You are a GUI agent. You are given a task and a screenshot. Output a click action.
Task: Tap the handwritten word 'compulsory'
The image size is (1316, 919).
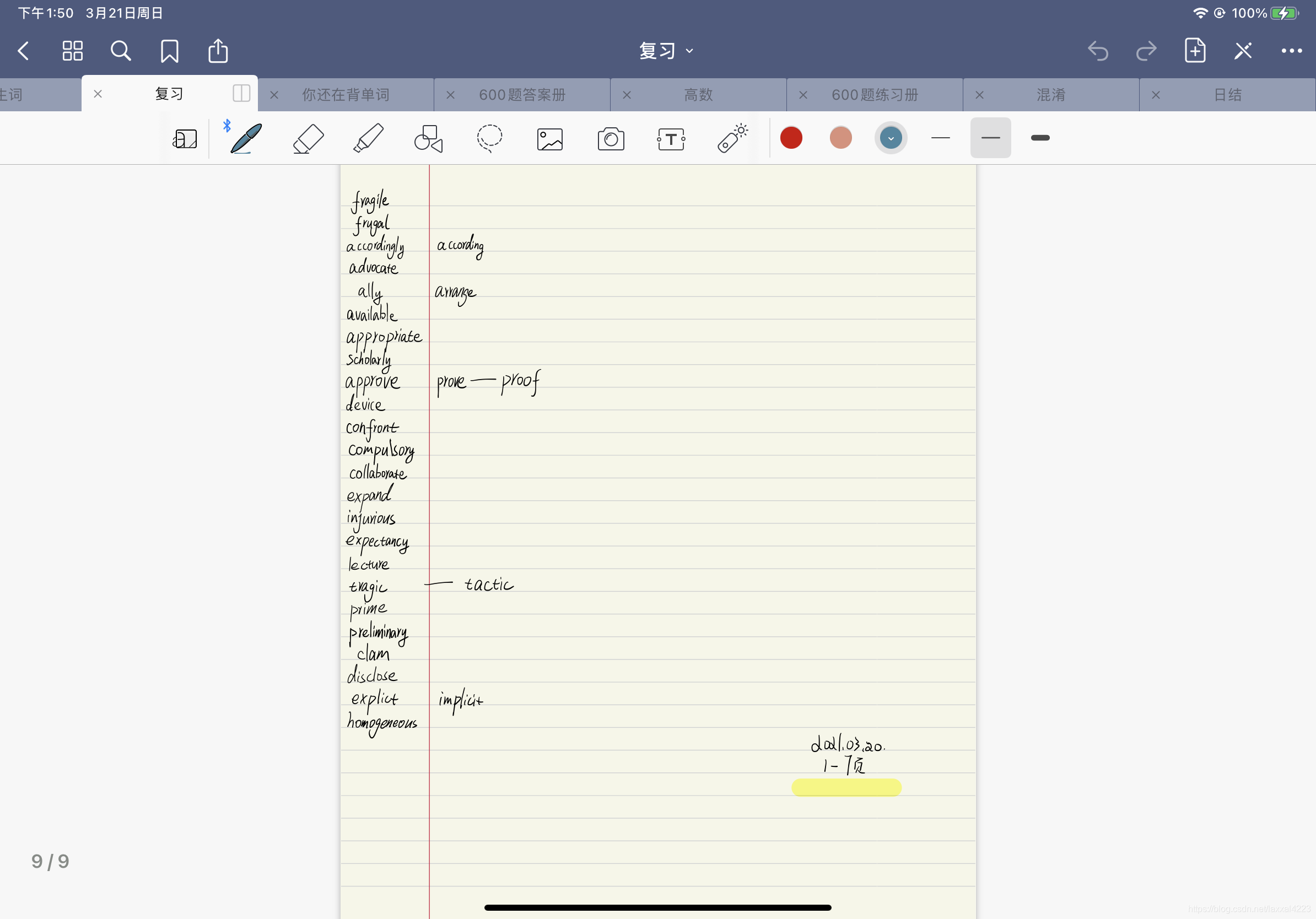pos(381,451)
